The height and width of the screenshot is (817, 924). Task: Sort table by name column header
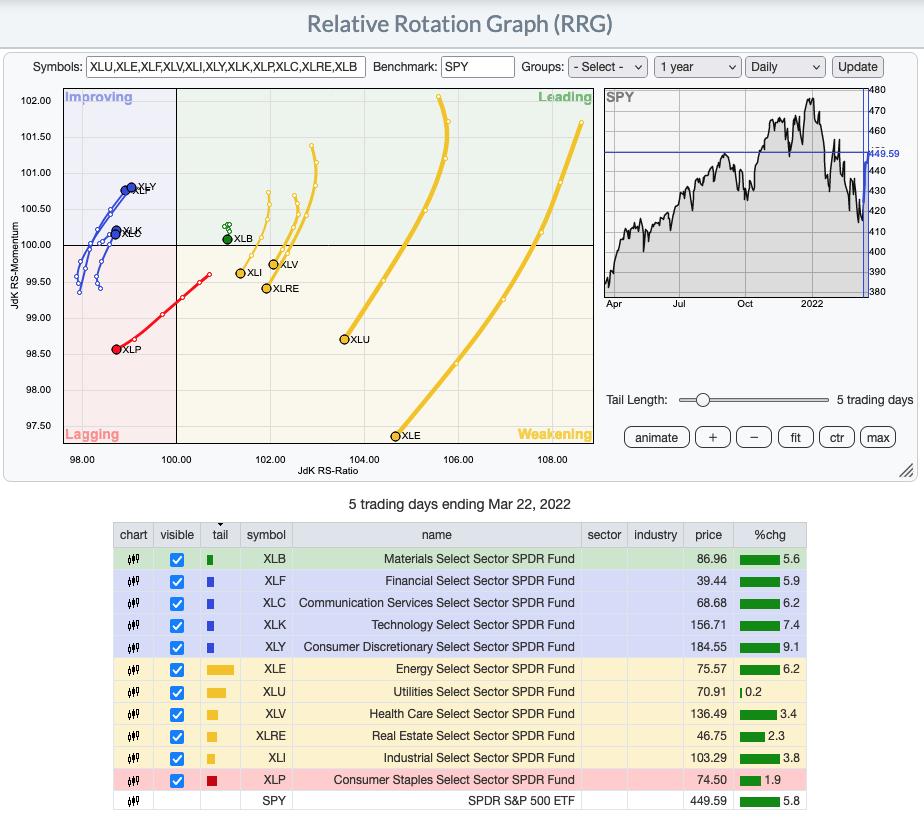(x=437, y=535)
